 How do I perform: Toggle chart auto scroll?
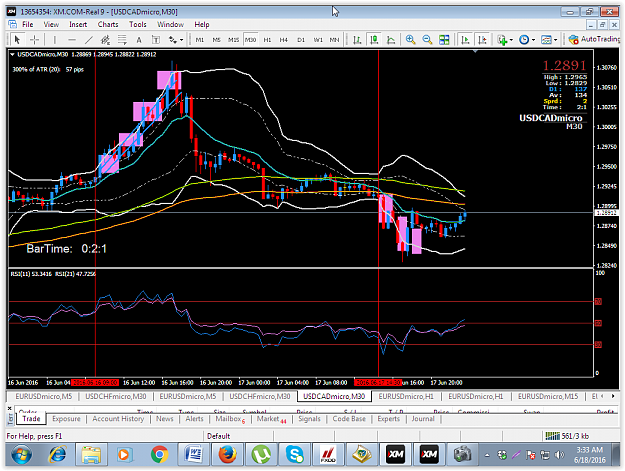465,39
